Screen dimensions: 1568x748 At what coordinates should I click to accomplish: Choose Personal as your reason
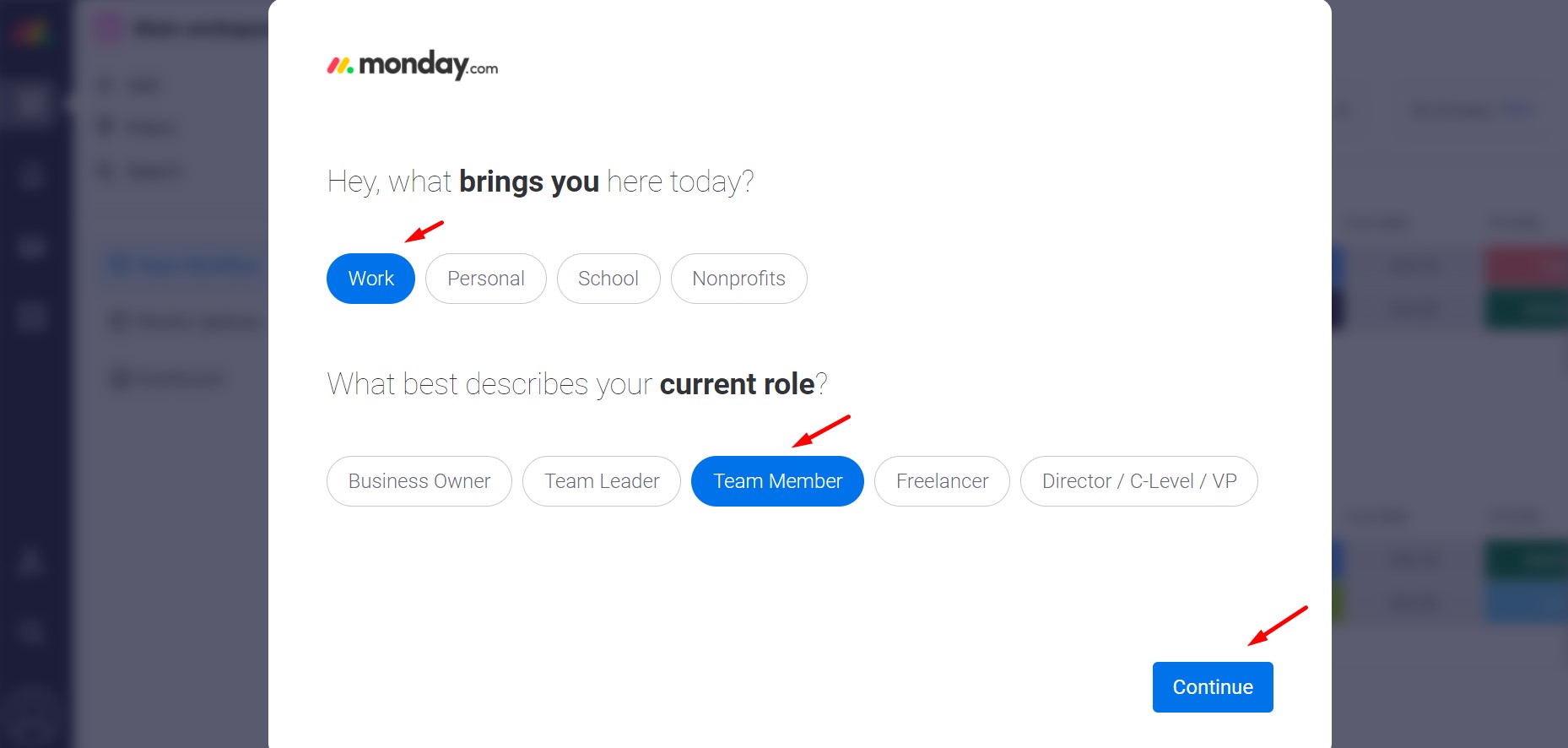485,279
